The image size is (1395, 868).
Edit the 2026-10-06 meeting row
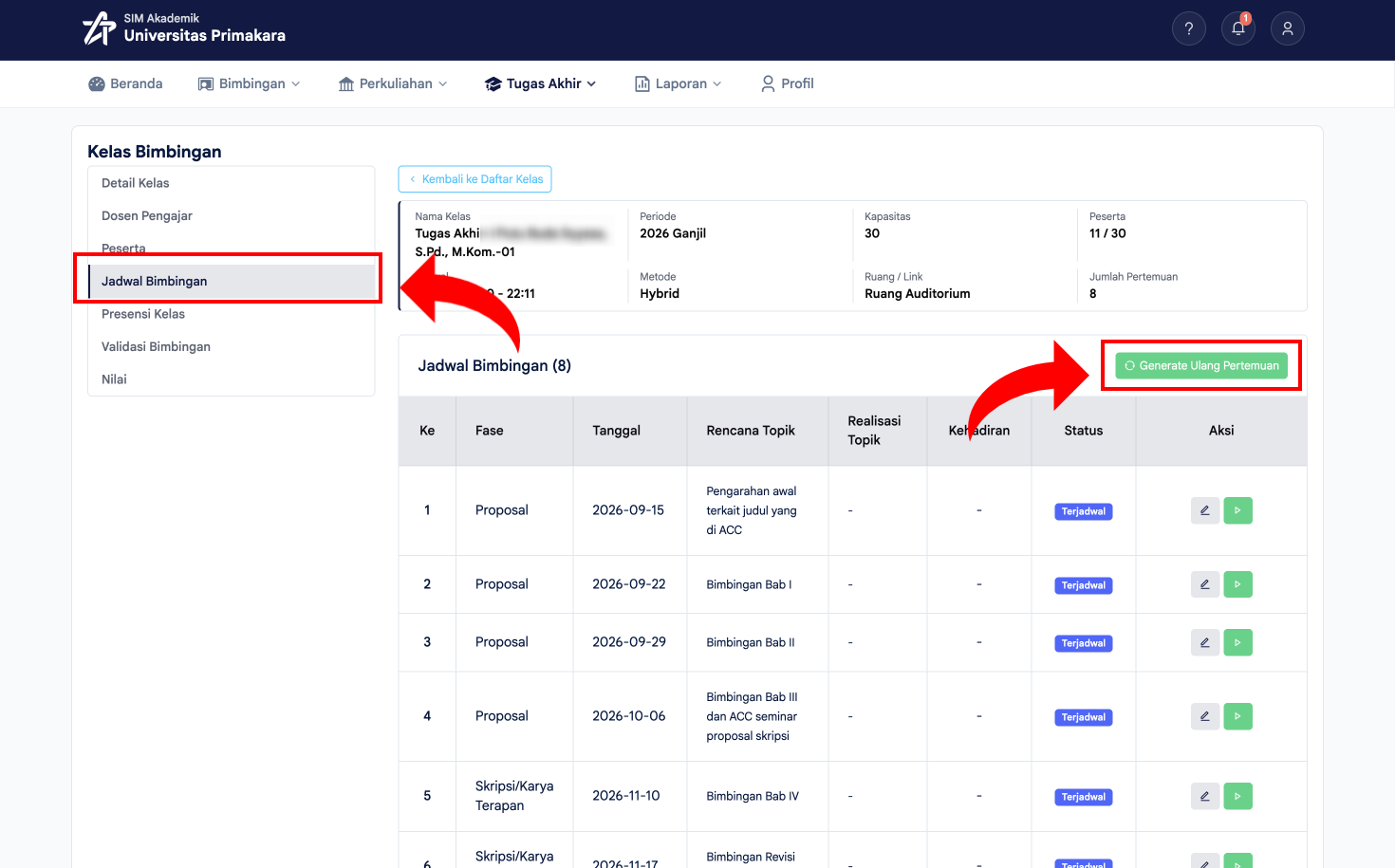(x=1205, y=716)
